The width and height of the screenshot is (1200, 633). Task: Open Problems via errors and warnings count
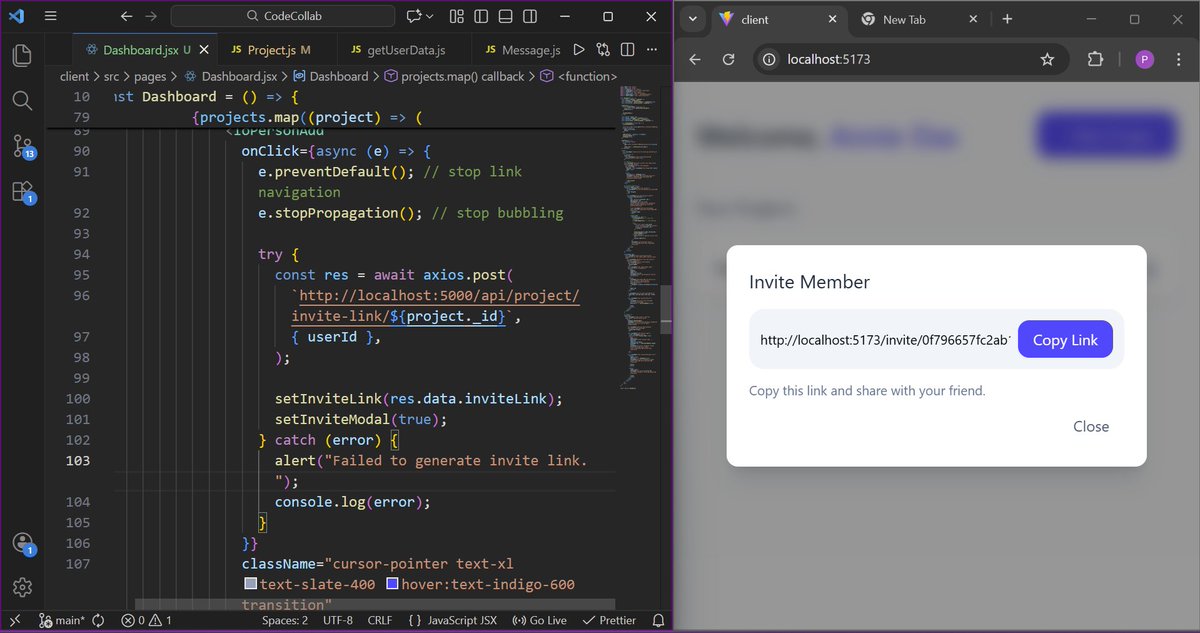146,620
